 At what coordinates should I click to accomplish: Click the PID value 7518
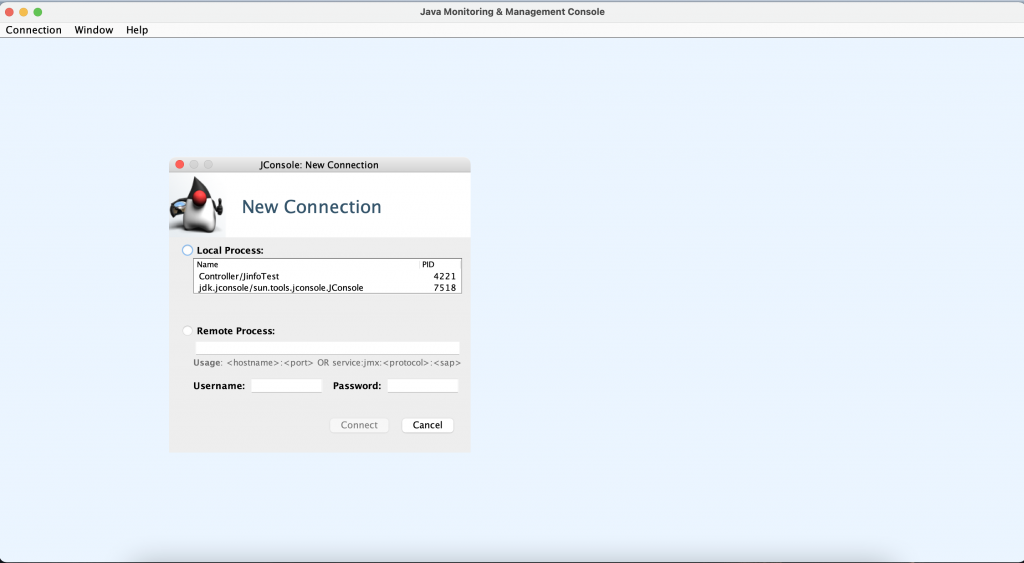coord(445,287)
